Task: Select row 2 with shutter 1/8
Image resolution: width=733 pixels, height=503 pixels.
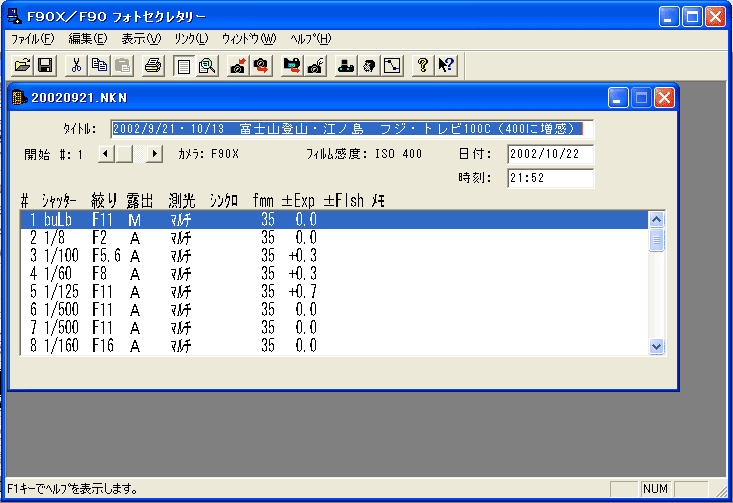Action: pyautogui.click(x=334, y=238)
